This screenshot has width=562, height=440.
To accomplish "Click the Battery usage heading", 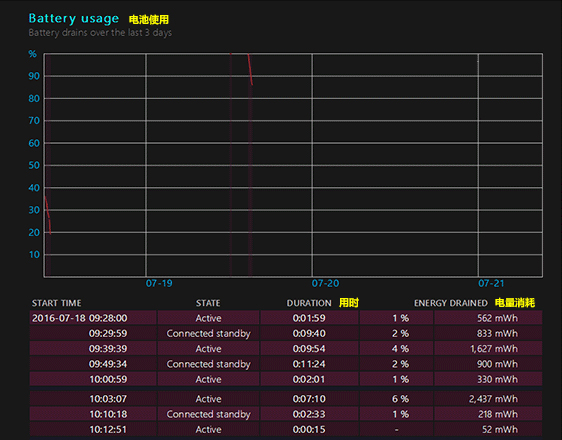I will click(x=73, y=18).
